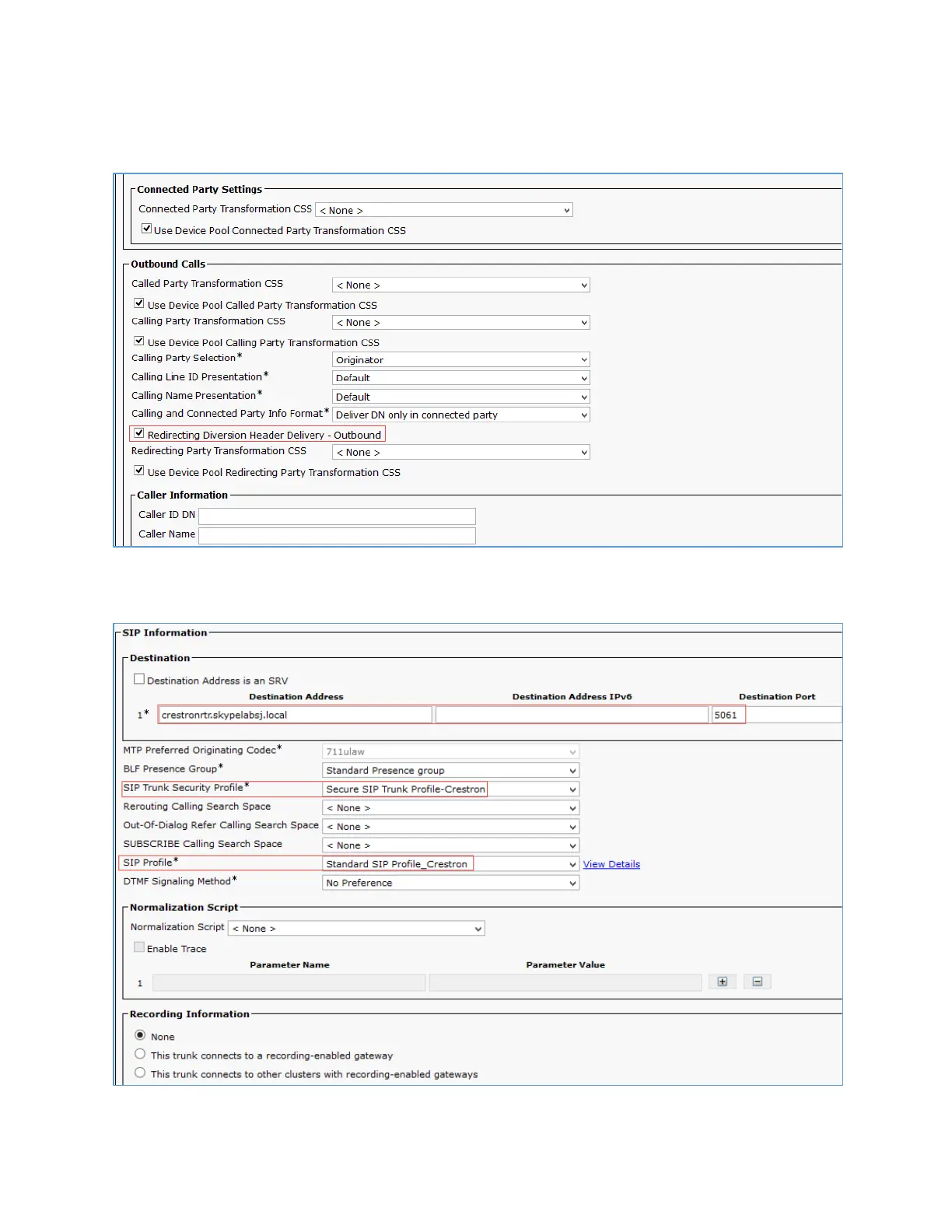952x1232 pixels.
Task: Click the Destination Address field crestronrtr.skypelabsj.local
Action: pyautogui.click(x=295, y=715)
